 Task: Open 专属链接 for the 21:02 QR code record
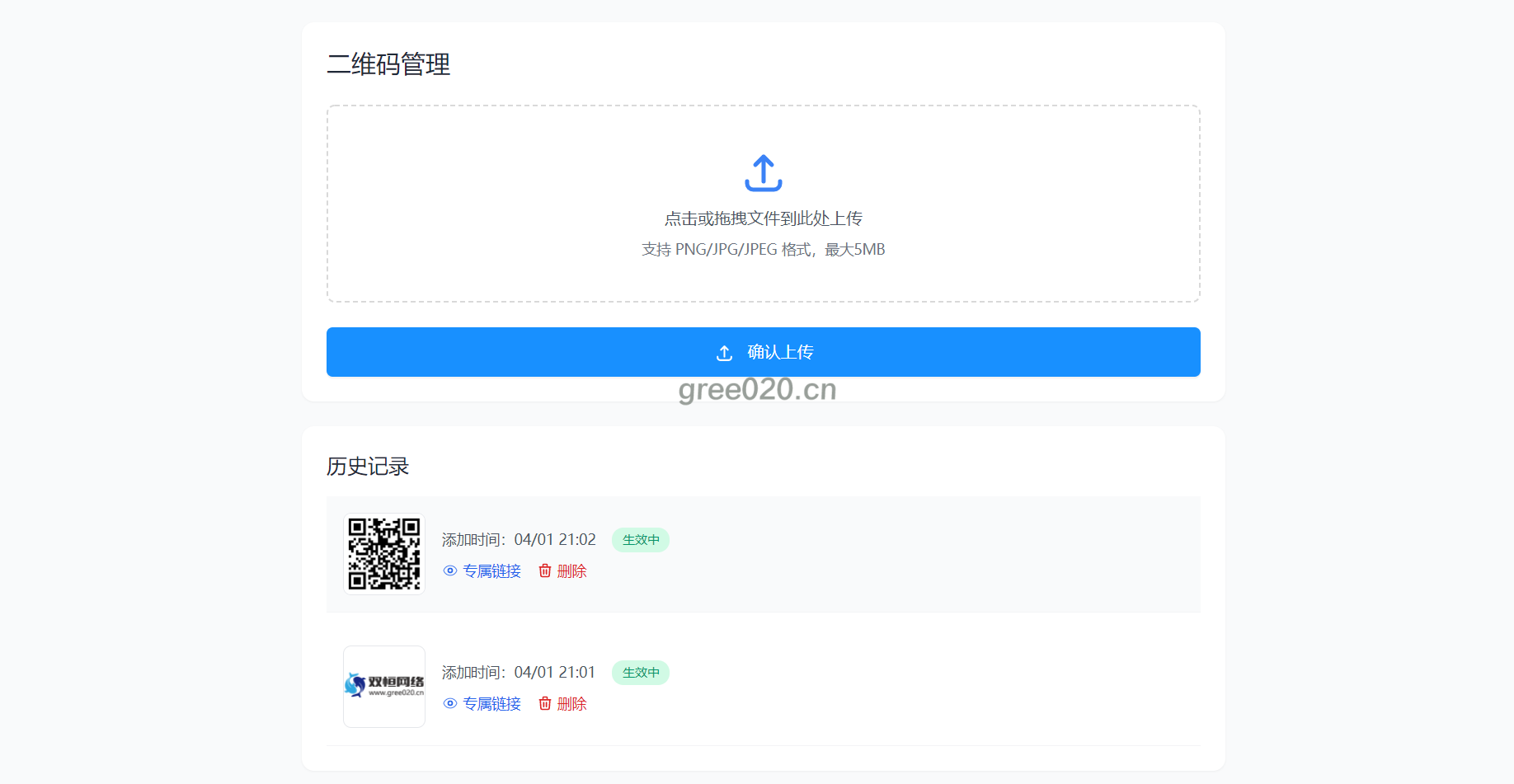(x=491, y=571)
